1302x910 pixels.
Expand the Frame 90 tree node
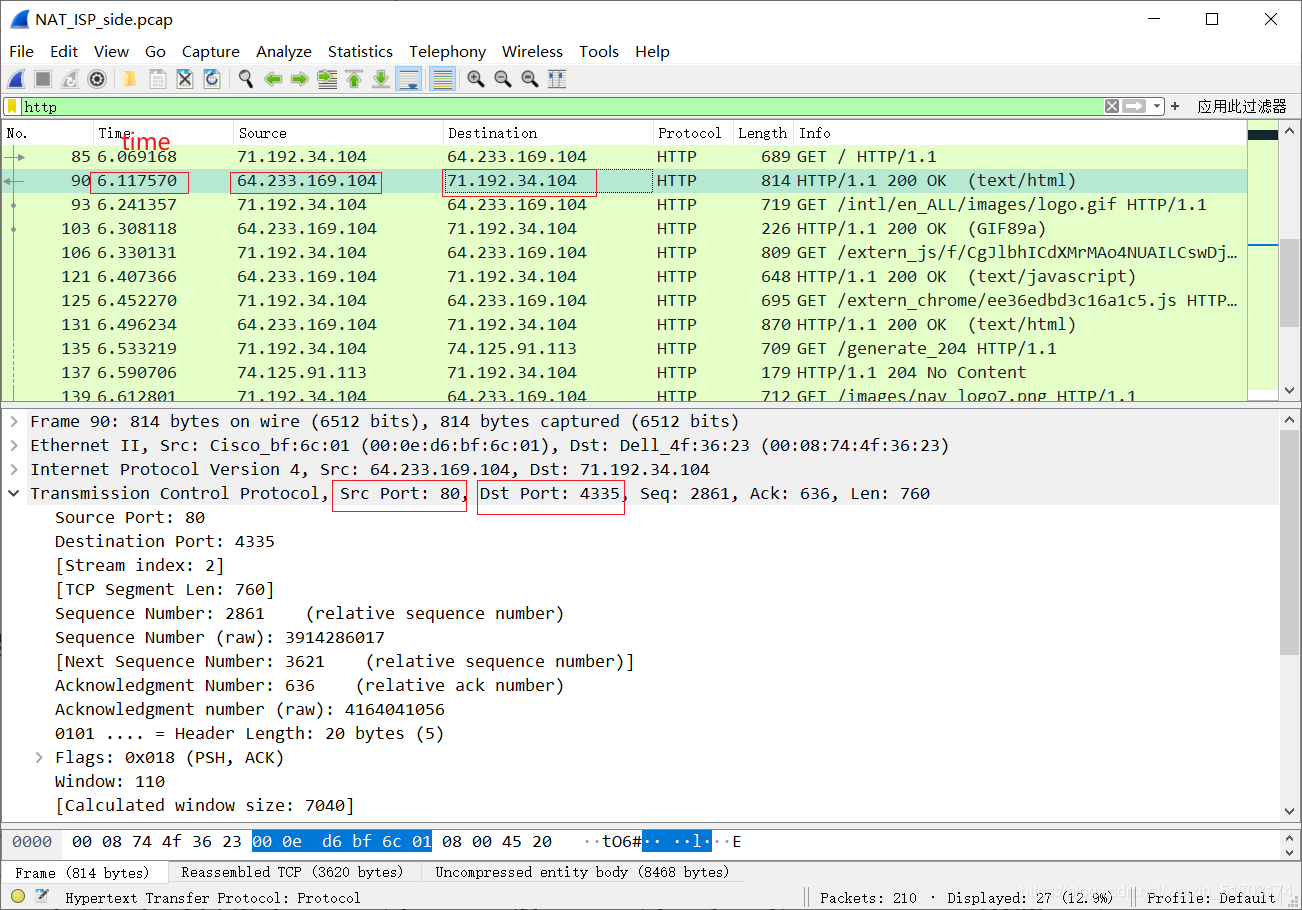coord(14,421)
